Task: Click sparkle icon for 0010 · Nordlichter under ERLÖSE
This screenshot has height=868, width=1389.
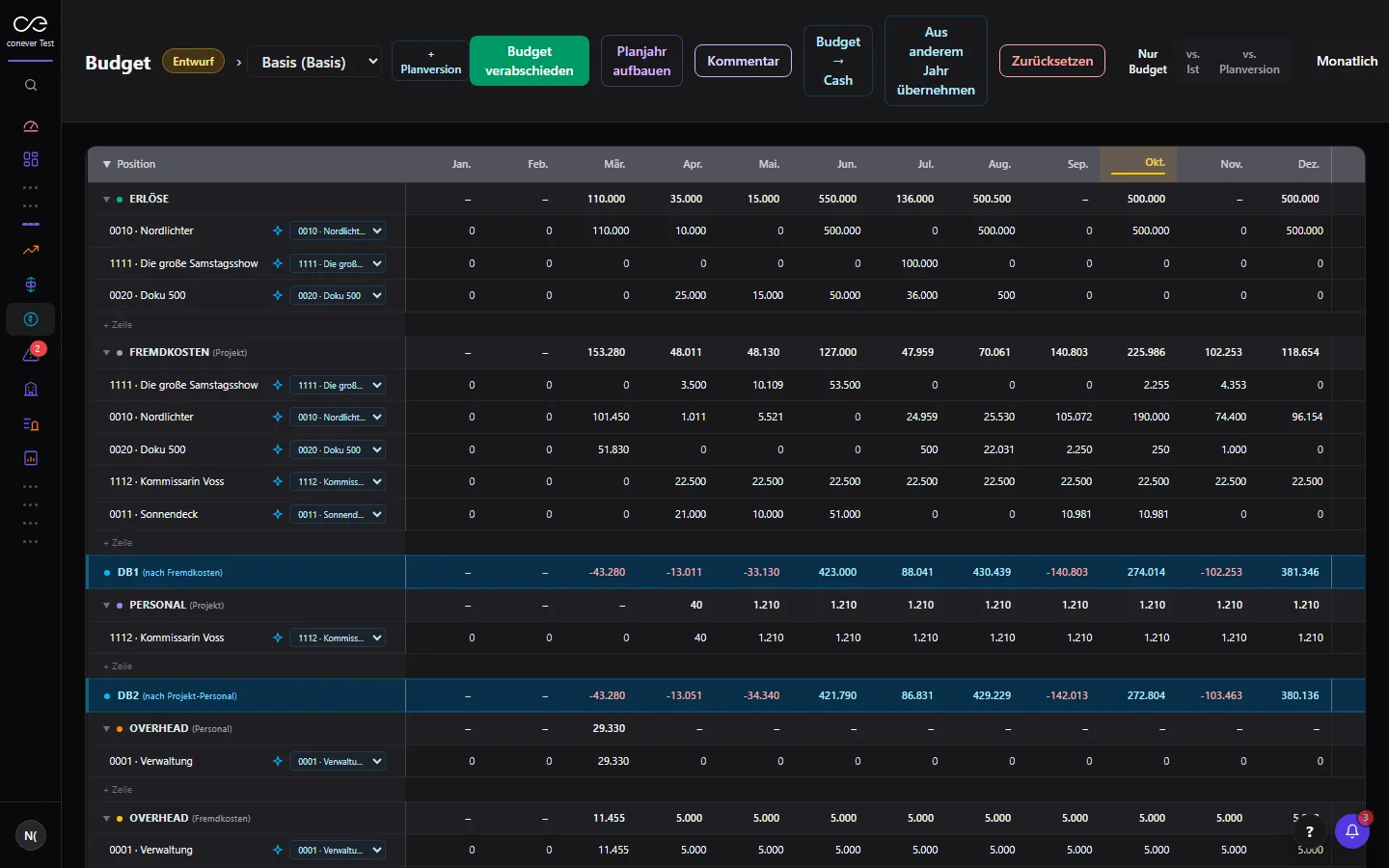Action: (278, 231)
